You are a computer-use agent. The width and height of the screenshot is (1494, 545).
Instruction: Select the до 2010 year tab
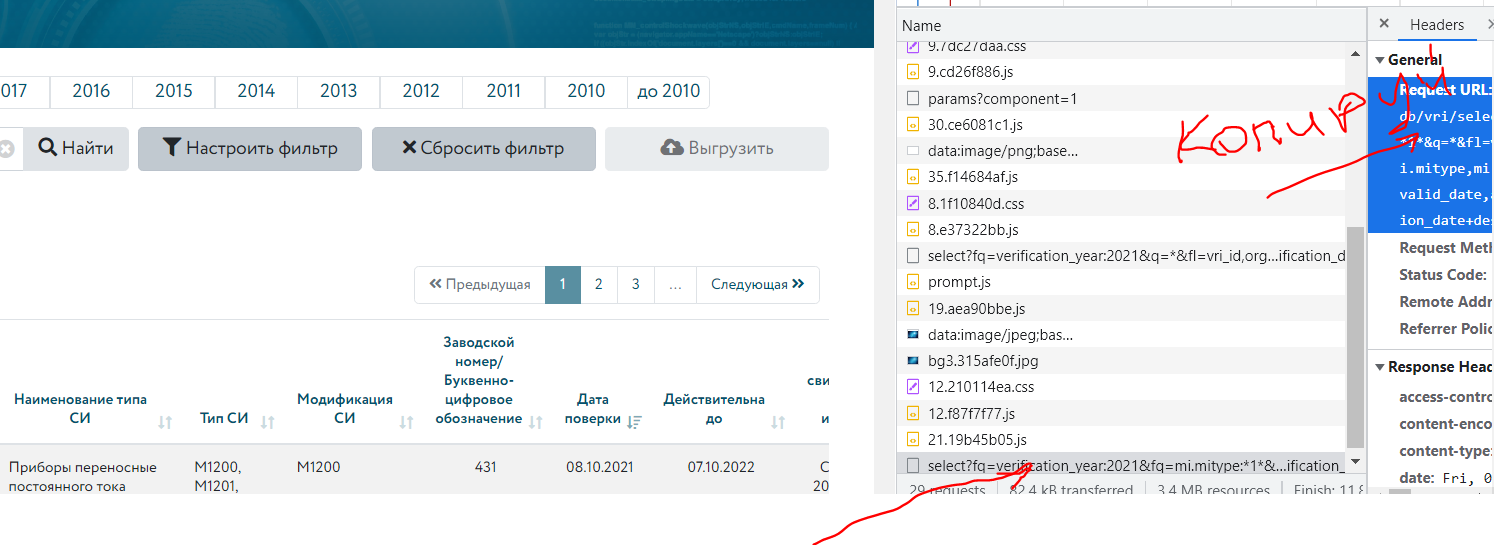[668, 91]
